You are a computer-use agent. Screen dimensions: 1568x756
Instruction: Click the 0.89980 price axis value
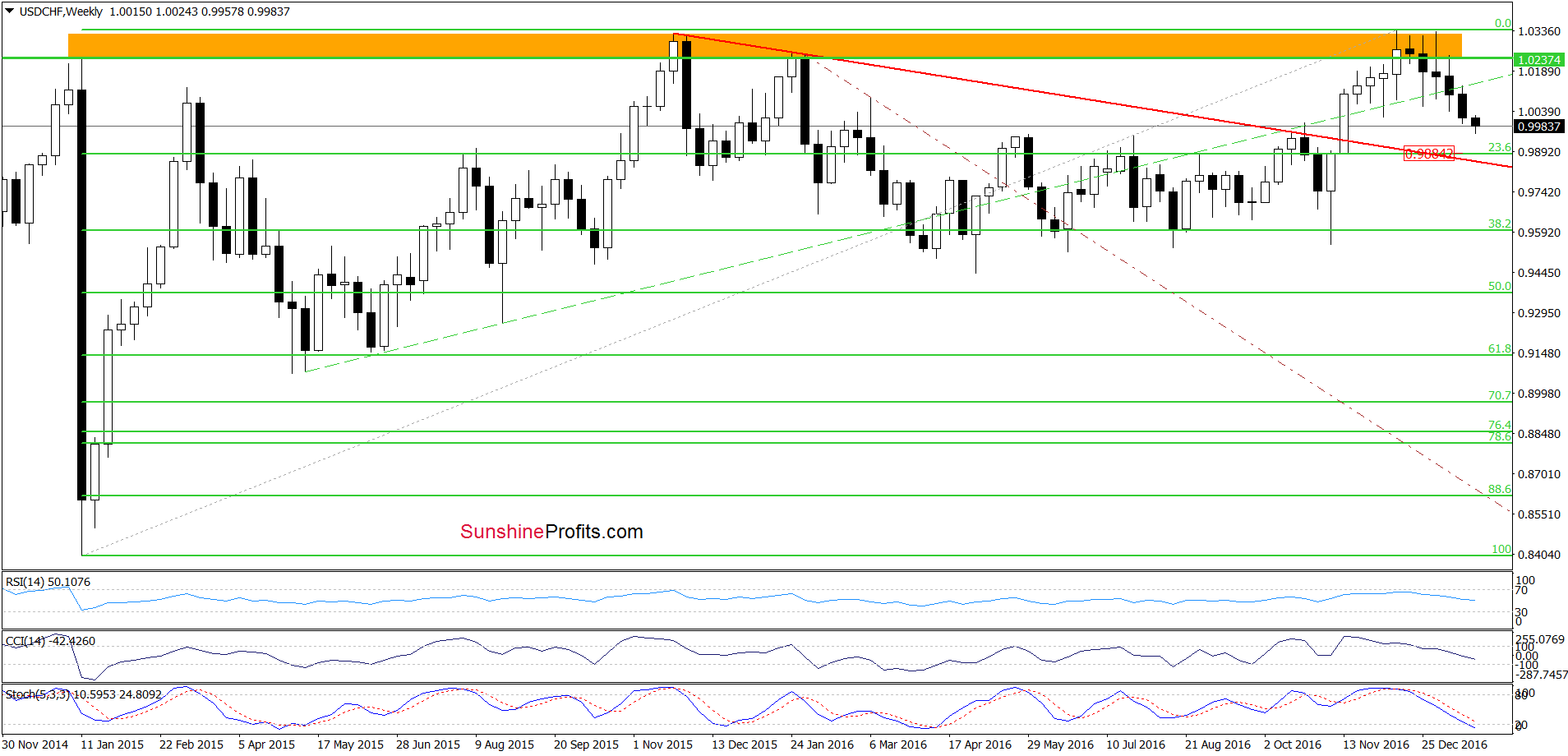[x=1539, y=394]
